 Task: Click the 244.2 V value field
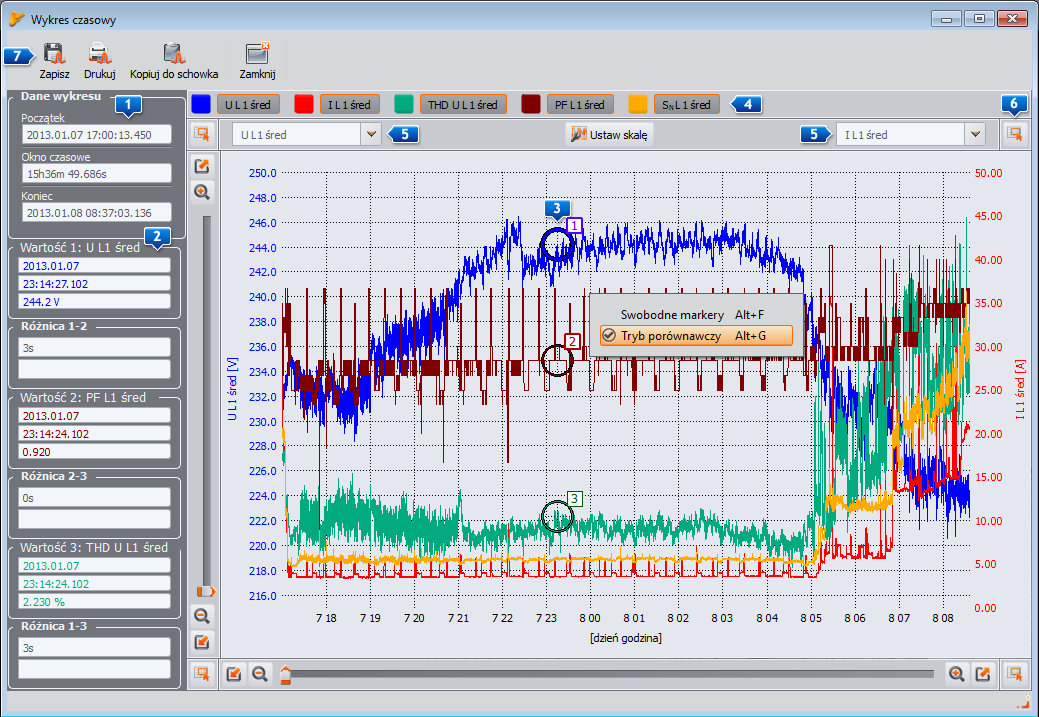coord(94,302)
